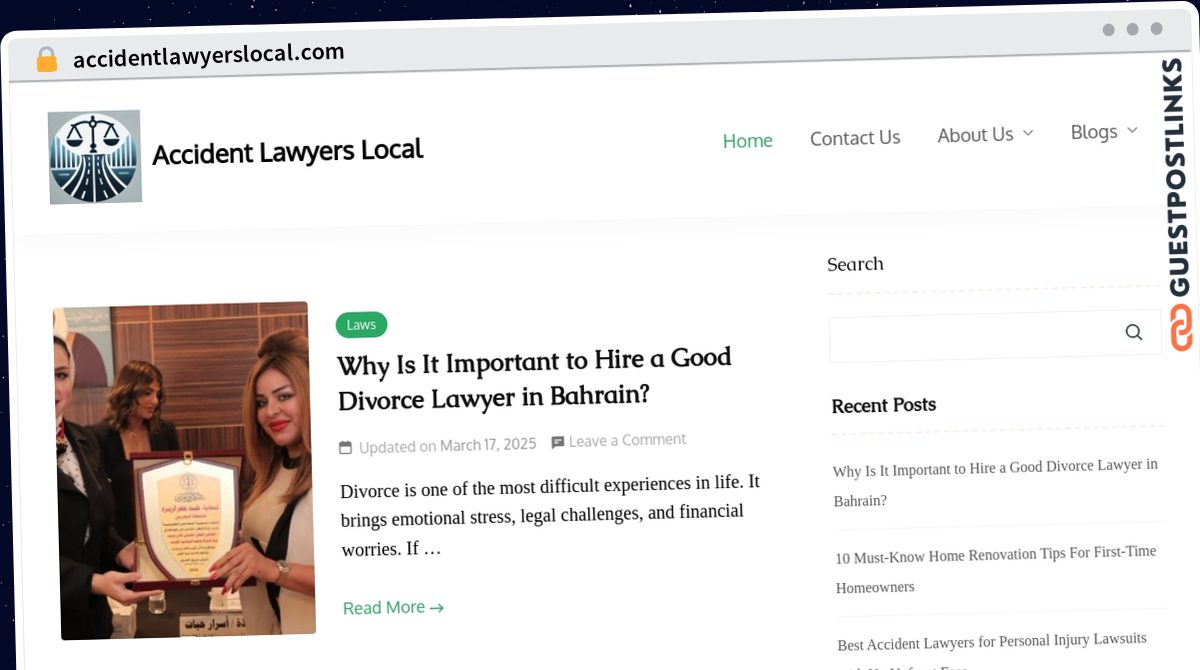
Task: Open the Bahrain divorce lawyer article title
Action: [535, 379]
